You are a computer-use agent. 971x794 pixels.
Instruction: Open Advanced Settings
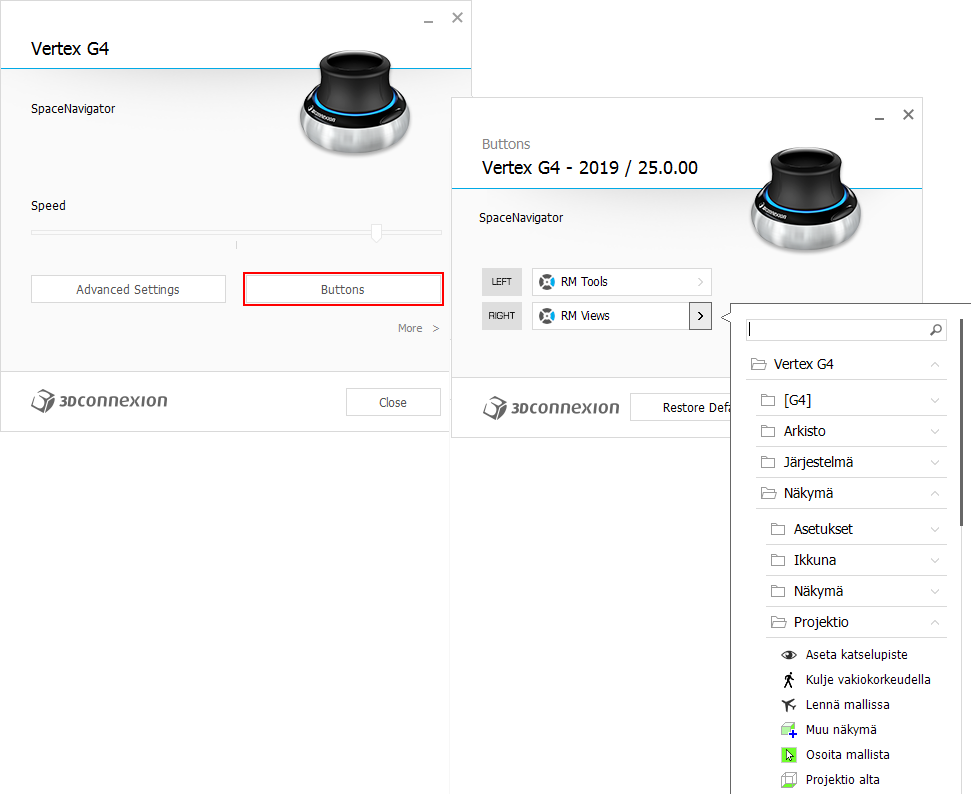pyautogui.click(x=128, y=289)
